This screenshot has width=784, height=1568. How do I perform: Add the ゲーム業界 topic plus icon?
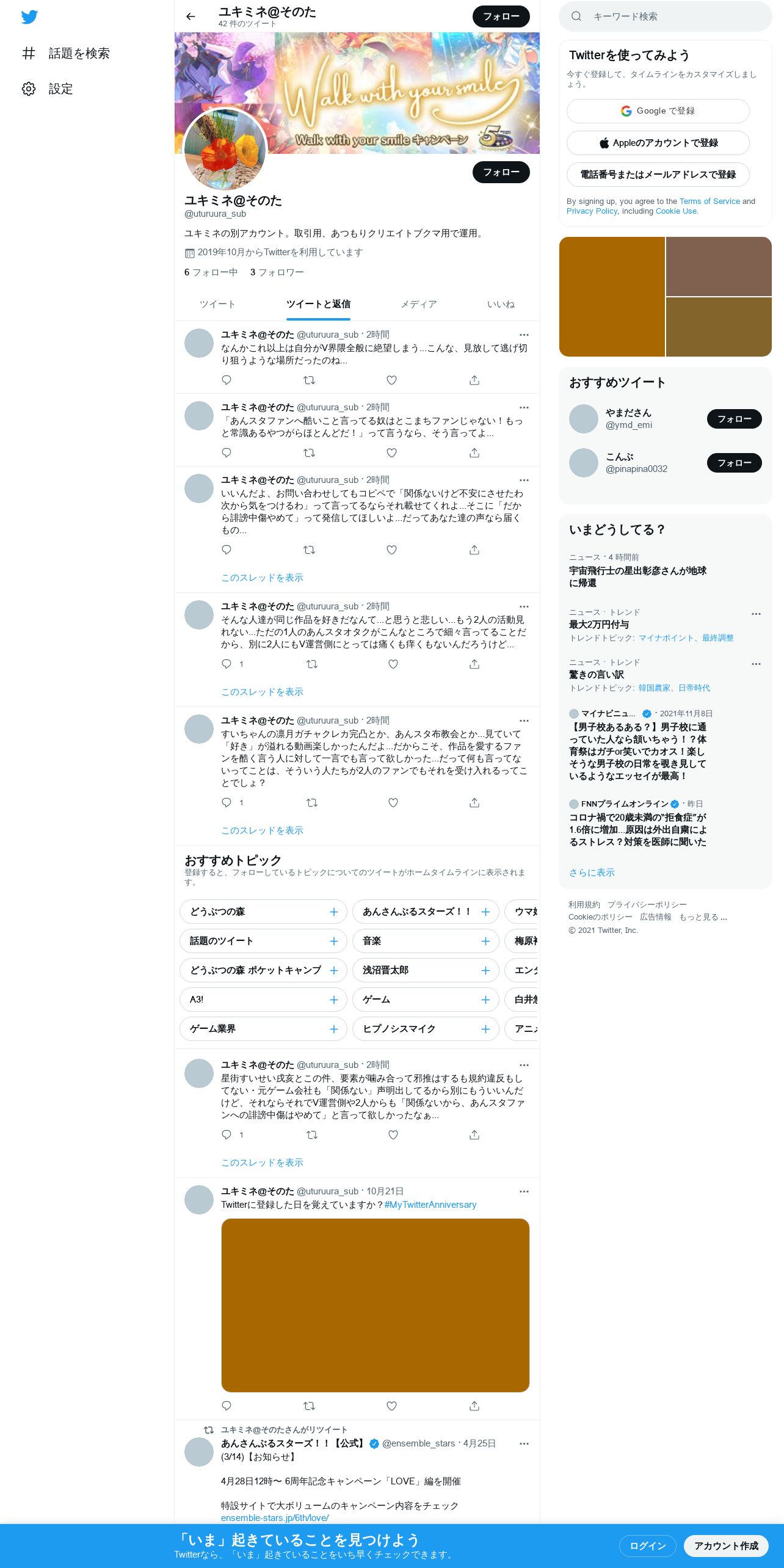334,1029
